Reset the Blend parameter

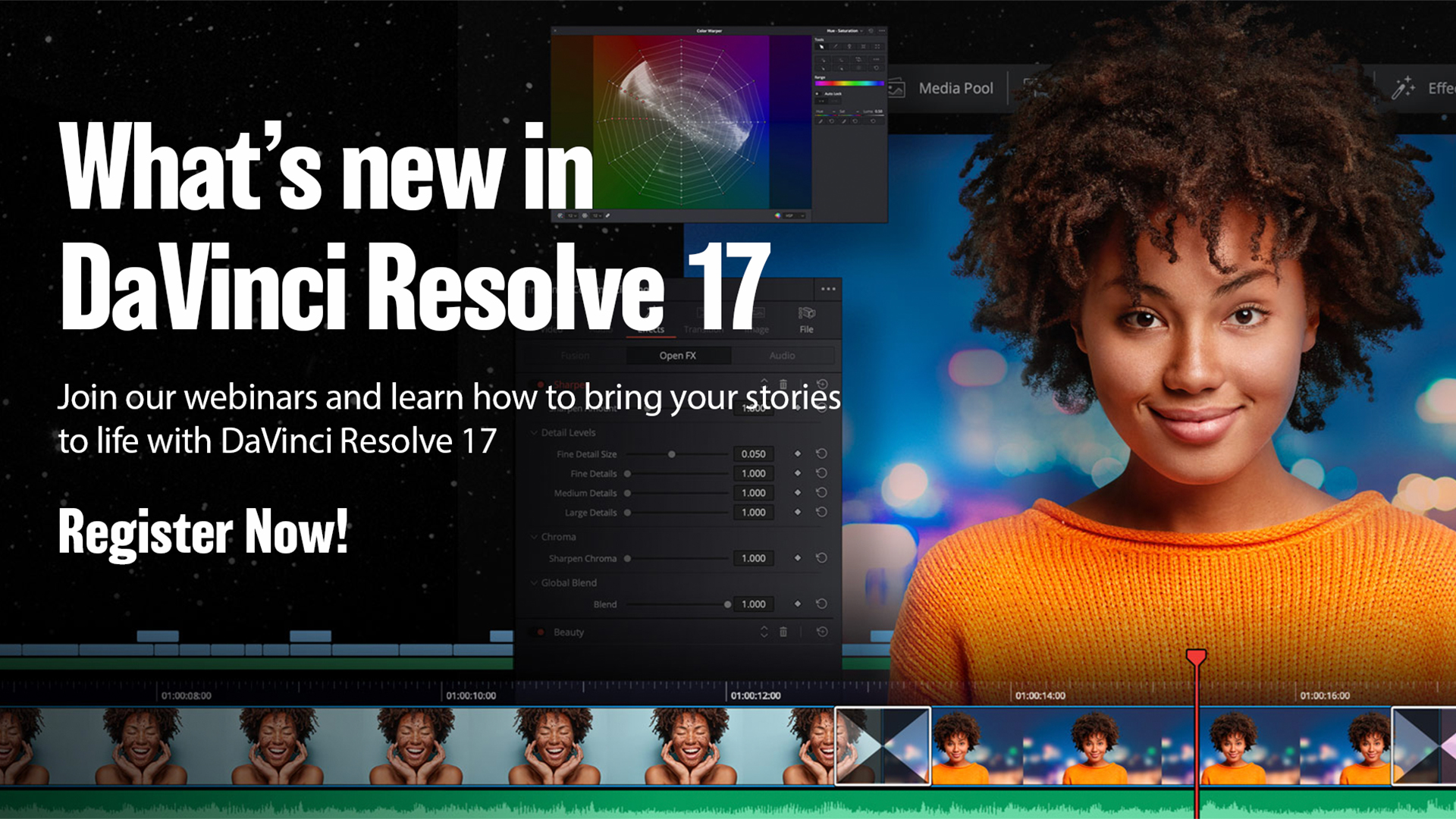(821, 604)
